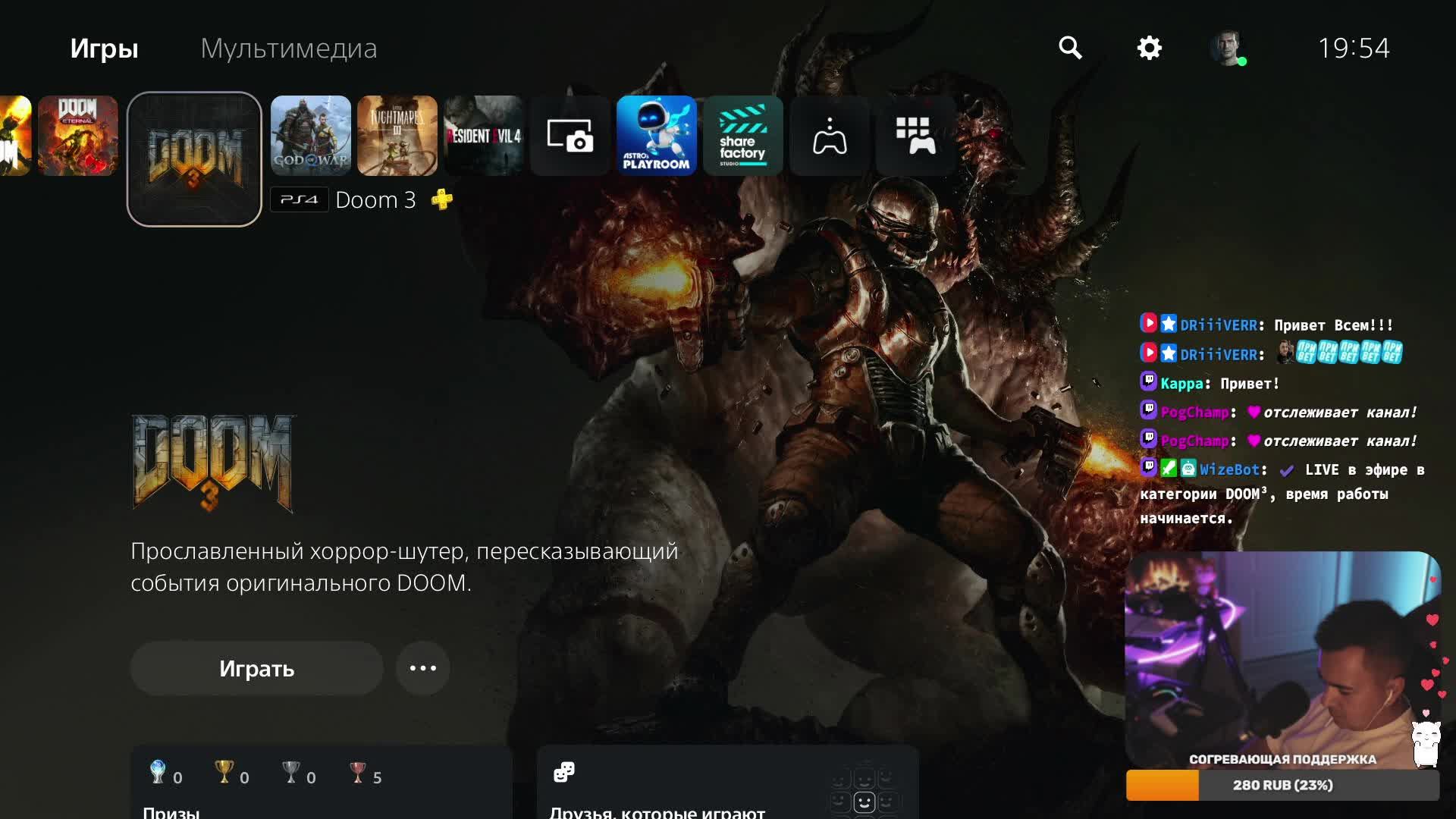Select the platinum trophy icon

(158, 772)
